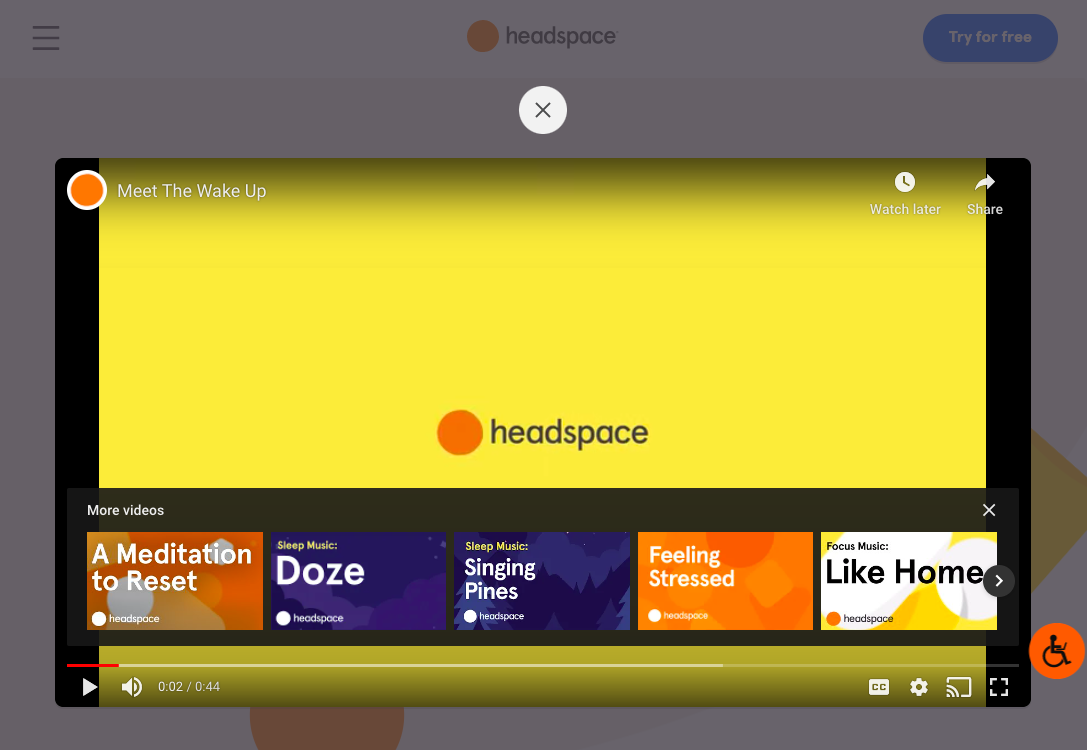This screenshot has width=1087, height=750.
Task: Select the Doze sleep music video
Action: click(x=358, y=580)
